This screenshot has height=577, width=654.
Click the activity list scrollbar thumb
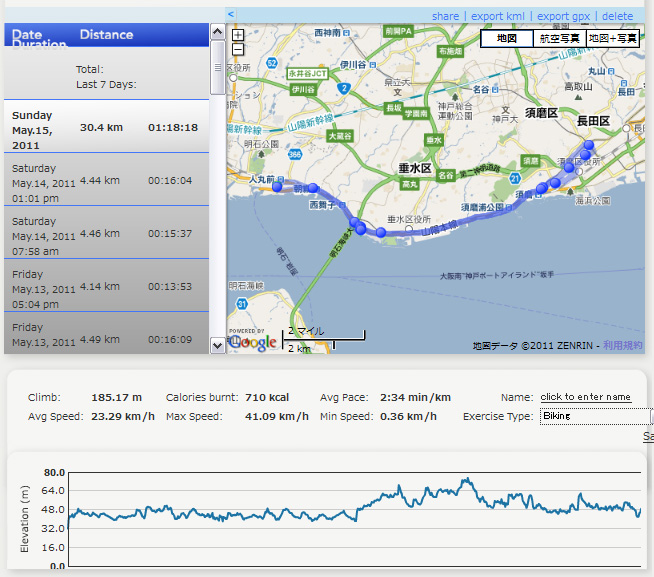(217, 68)
